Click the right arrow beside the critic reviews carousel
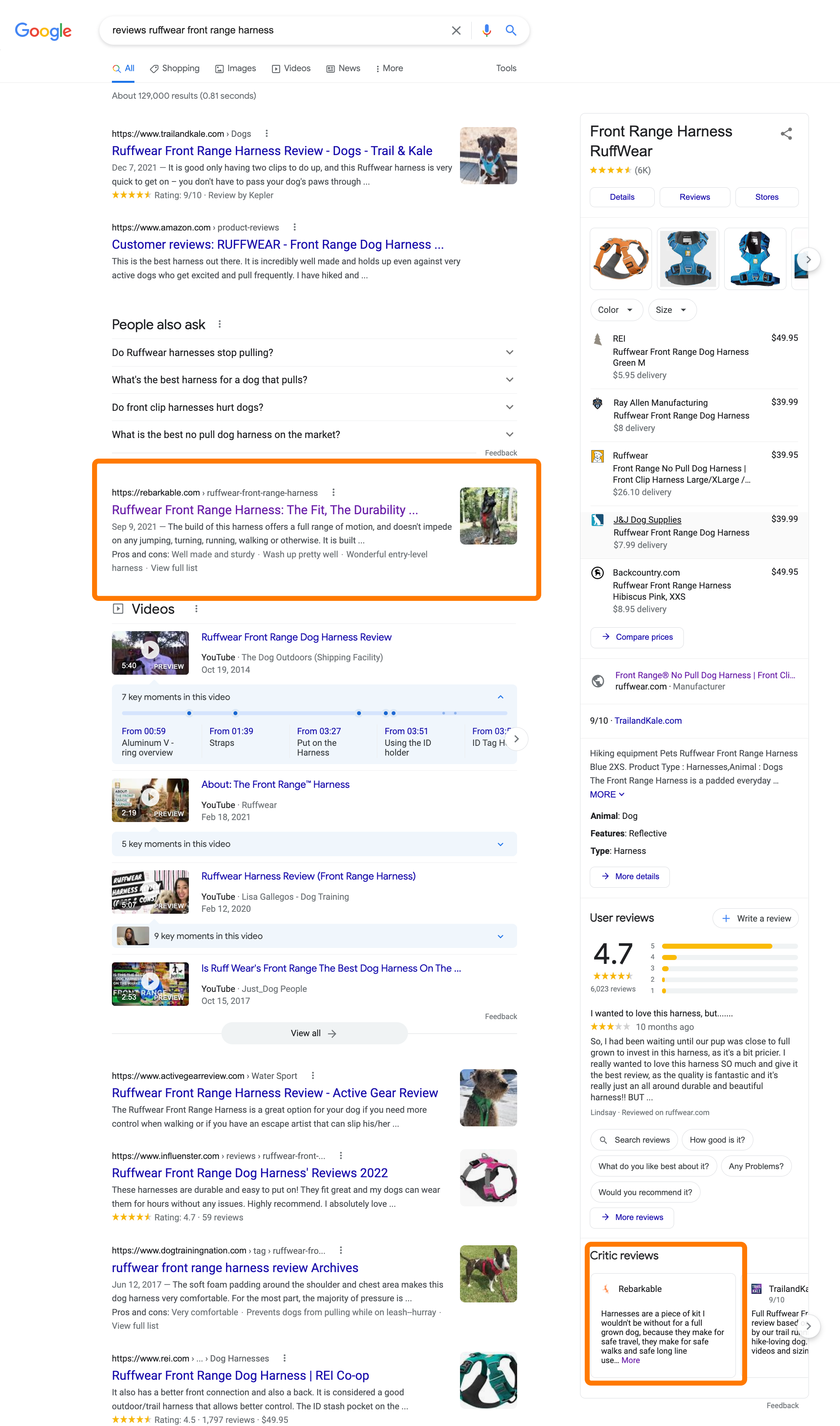The height and width of the screenshot is (1426, 840). tap(808, 1327)
